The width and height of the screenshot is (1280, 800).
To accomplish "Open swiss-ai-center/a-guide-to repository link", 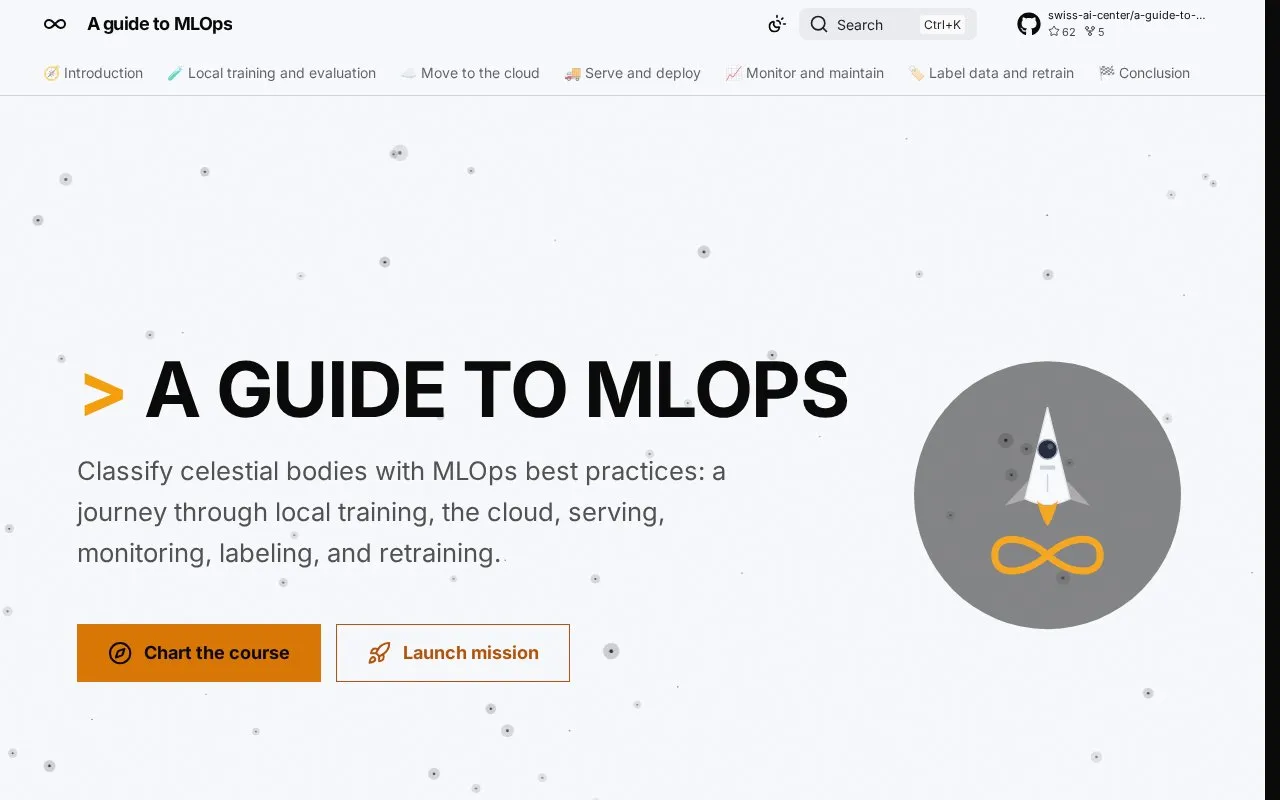I will (1127, 16).
